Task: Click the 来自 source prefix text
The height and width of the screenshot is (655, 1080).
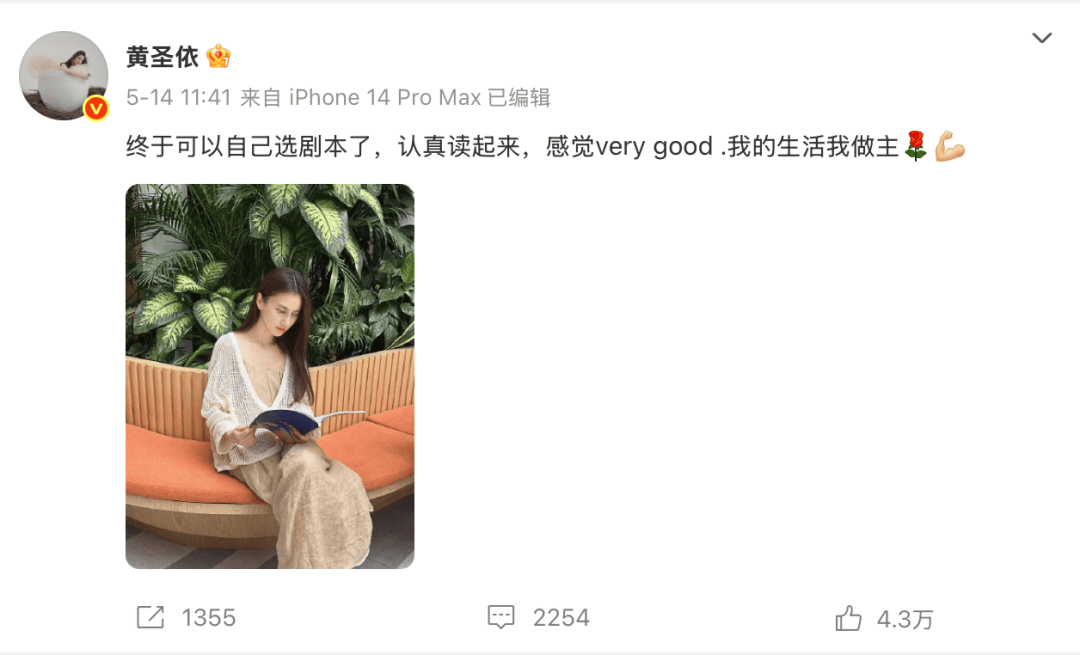Action: click(x=260, y=98)
